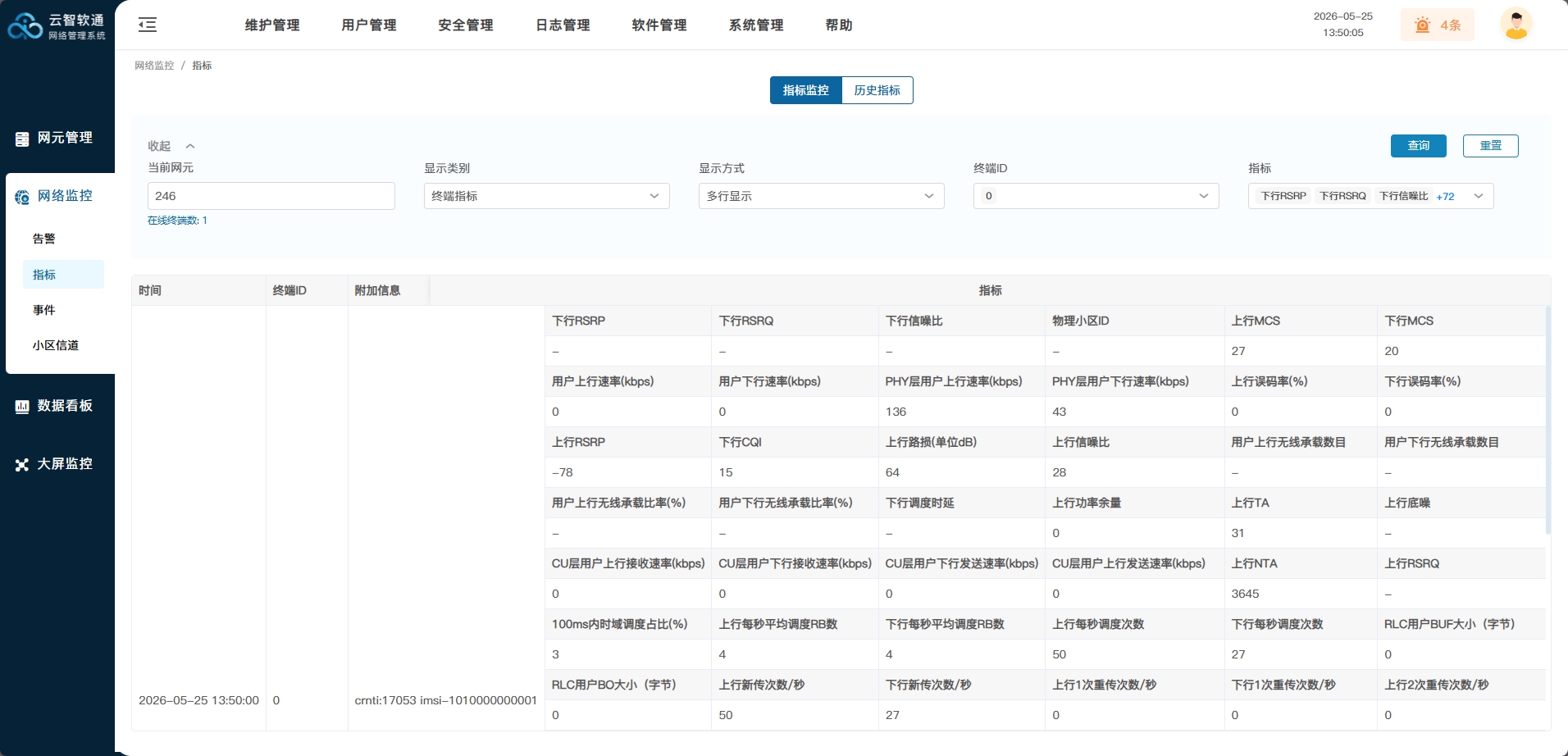The width and height of the screenshot is (1568, 756).
Task: Open the 数据看板 chart icon
Action: [x=22, y=407]
